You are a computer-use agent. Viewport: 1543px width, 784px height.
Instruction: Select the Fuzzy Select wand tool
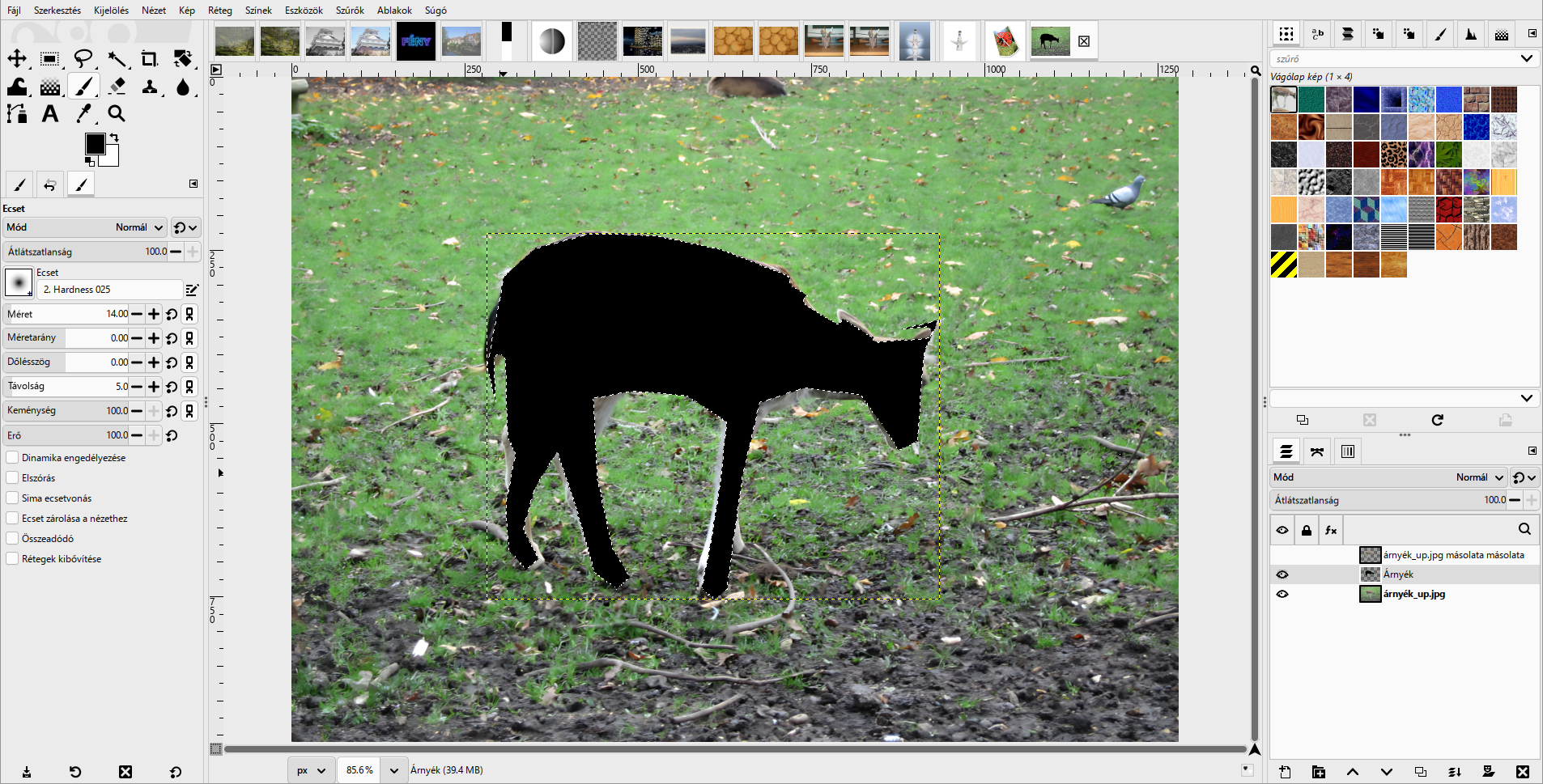point(117,58)
